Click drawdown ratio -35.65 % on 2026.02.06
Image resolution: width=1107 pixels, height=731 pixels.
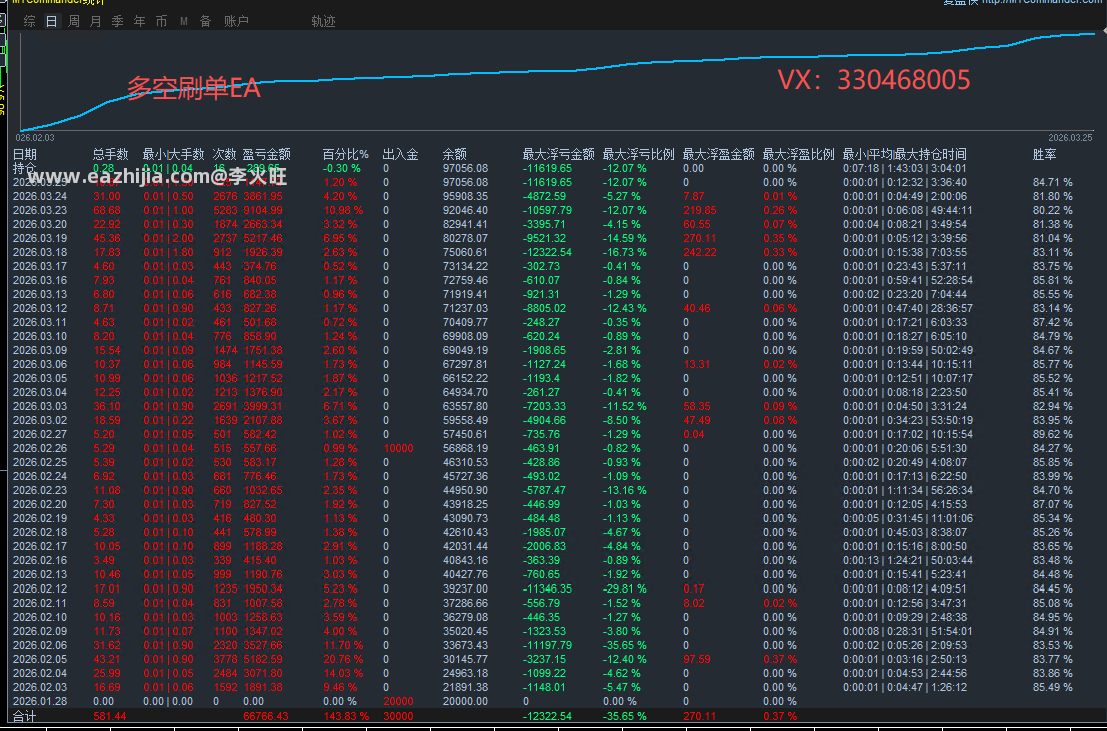pyautogui.click(x=625, y=645)
